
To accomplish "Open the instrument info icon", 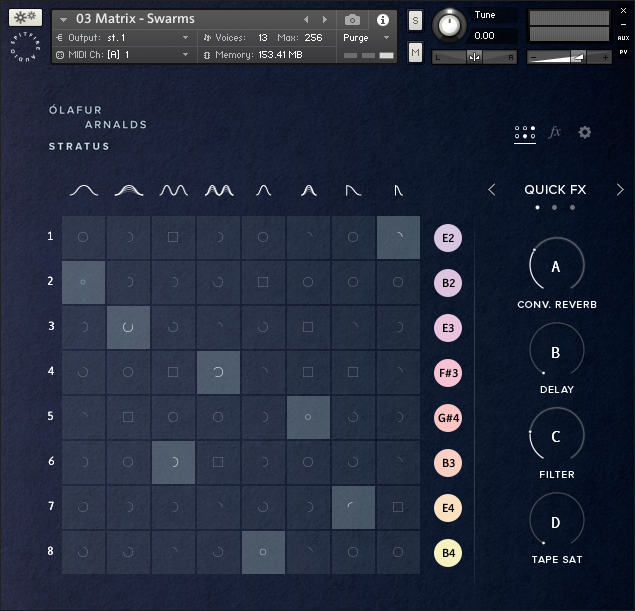I will point(382,20).
